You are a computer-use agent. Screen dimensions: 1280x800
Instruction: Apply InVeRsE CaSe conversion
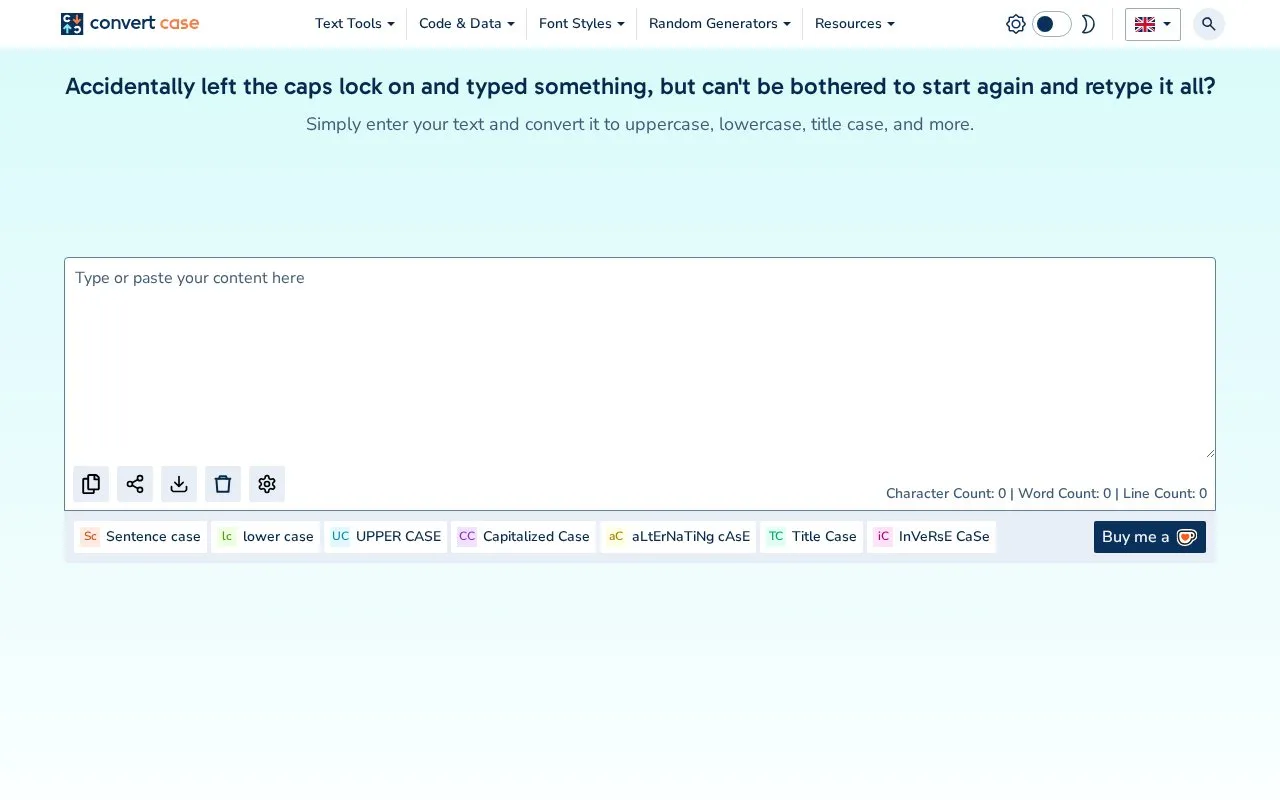(931, 537)
